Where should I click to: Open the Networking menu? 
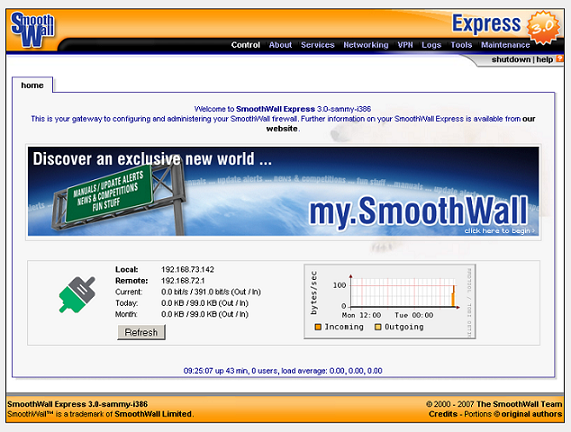(366, 45)
